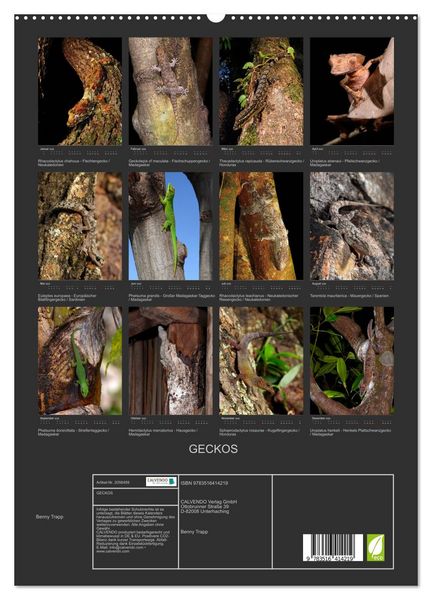Click the Benny Trapp name at left margin

click(x=49, y=517)
